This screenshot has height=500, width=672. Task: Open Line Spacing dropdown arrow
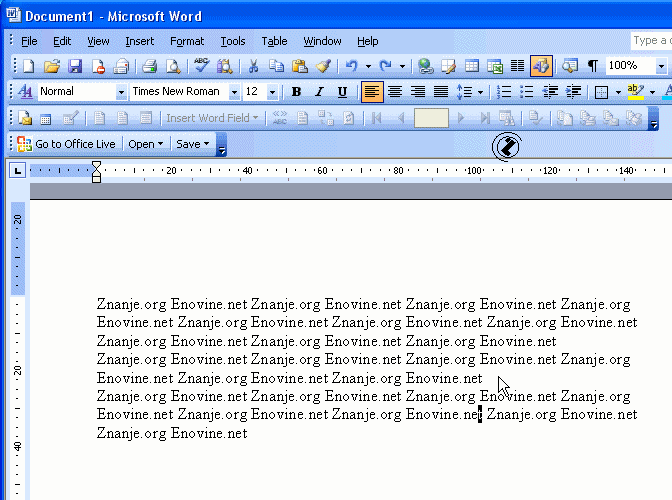point(480,92)
